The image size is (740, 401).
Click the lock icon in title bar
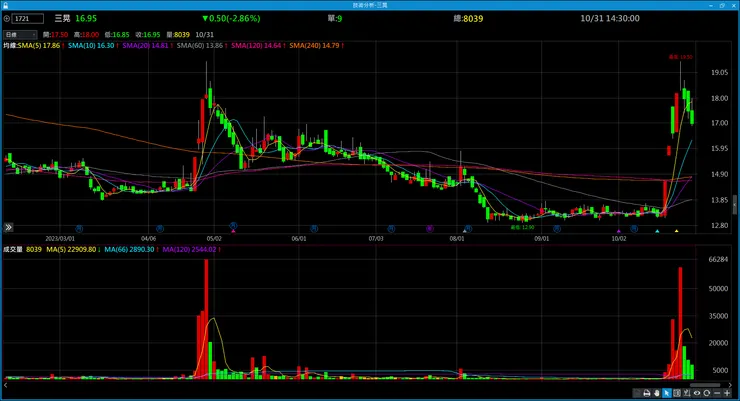coord(6,5)
